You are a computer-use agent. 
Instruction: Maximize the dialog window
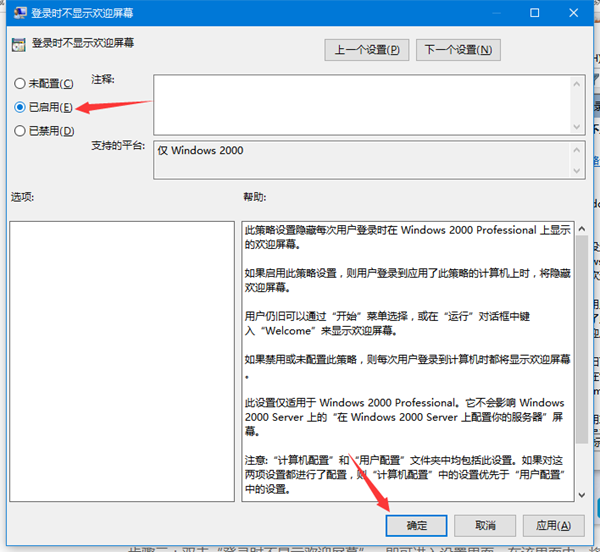535,13
